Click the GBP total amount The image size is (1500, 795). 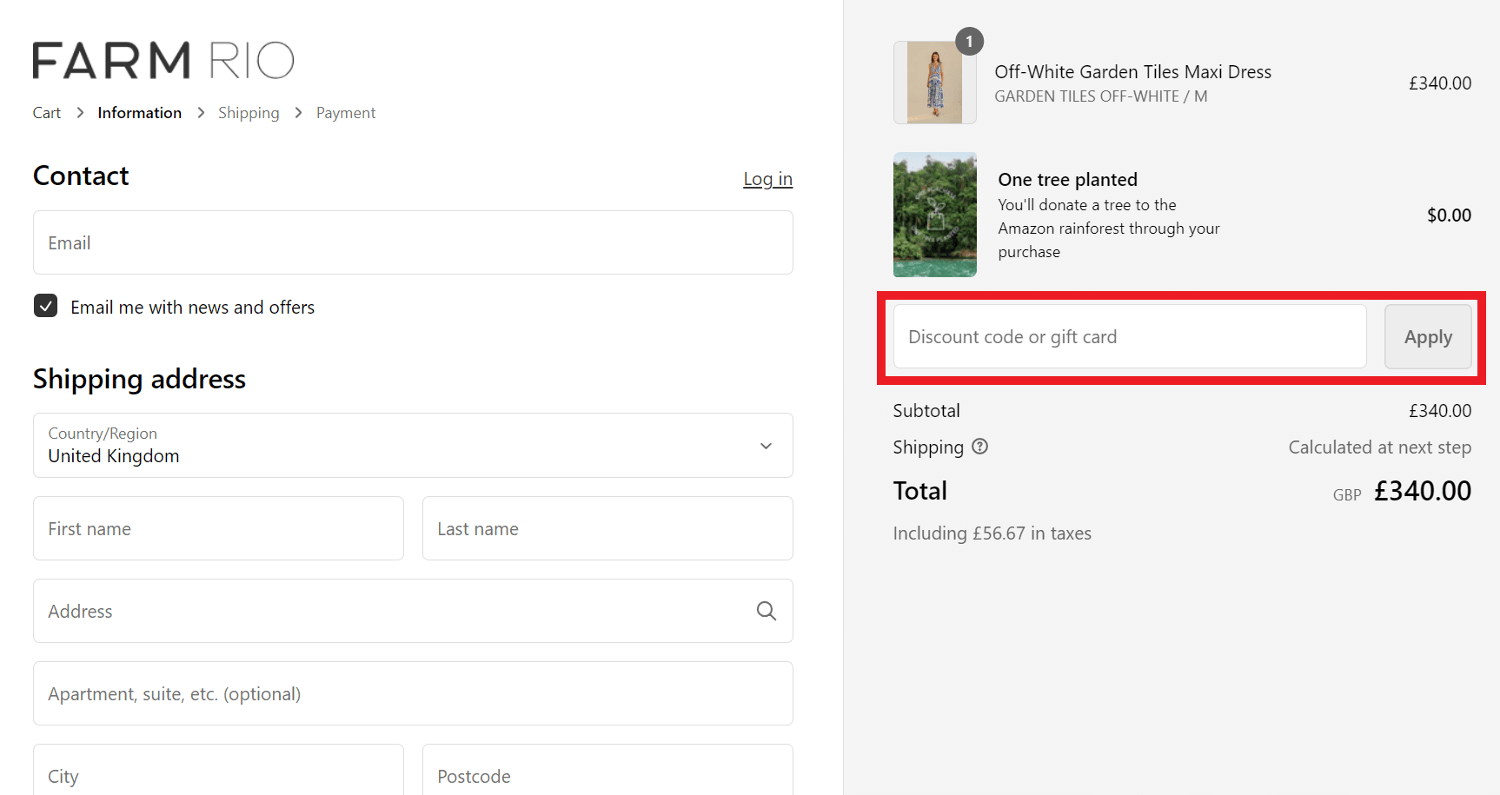point(1423,491)
